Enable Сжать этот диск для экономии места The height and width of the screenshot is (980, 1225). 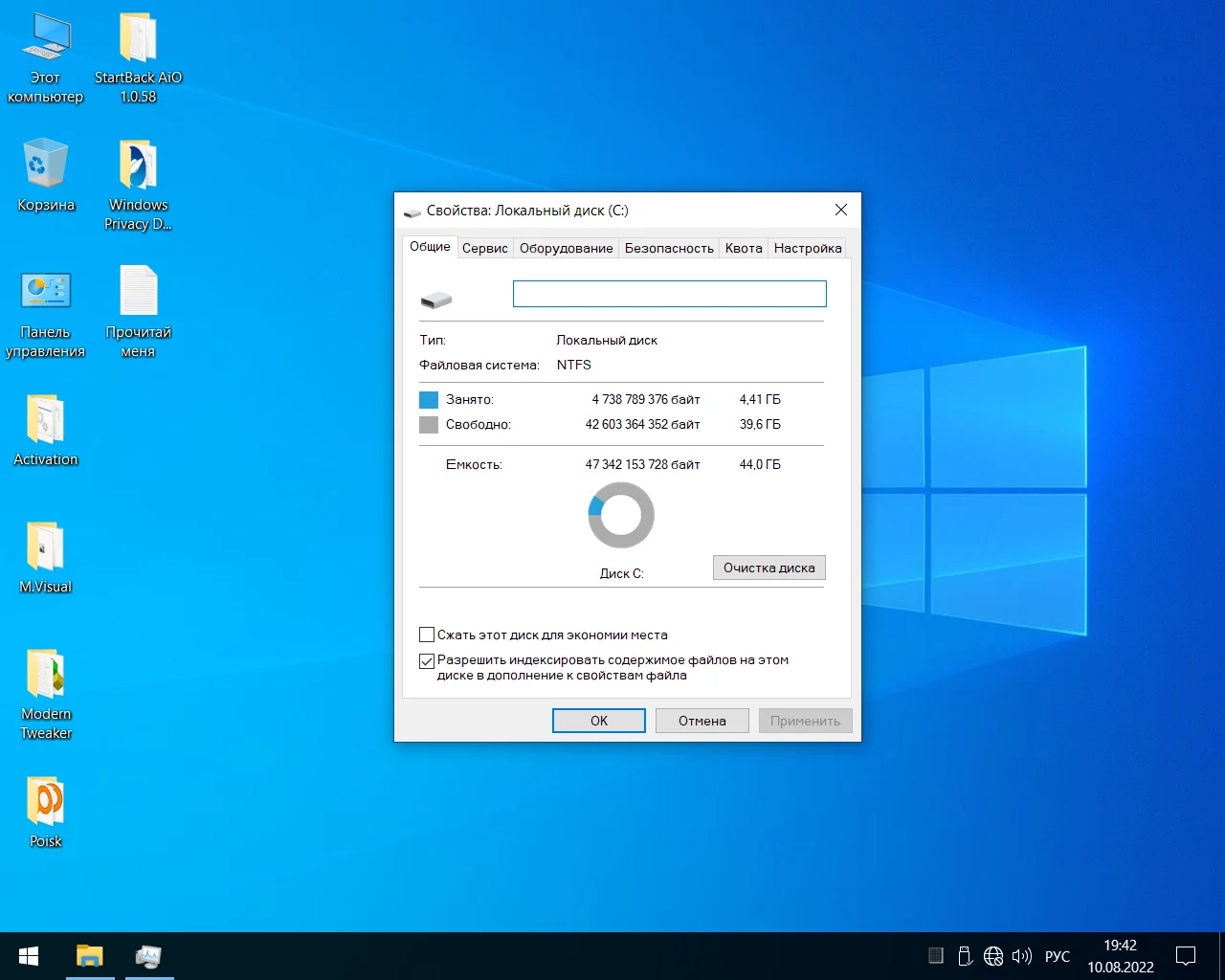pyautogui.click(x=427, y=635)
